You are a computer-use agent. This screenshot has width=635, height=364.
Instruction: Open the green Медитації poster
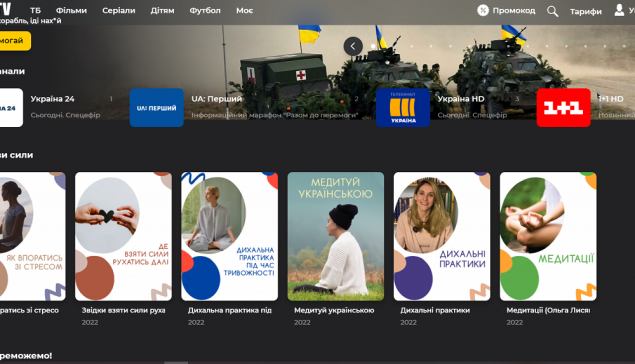point(548,236)
